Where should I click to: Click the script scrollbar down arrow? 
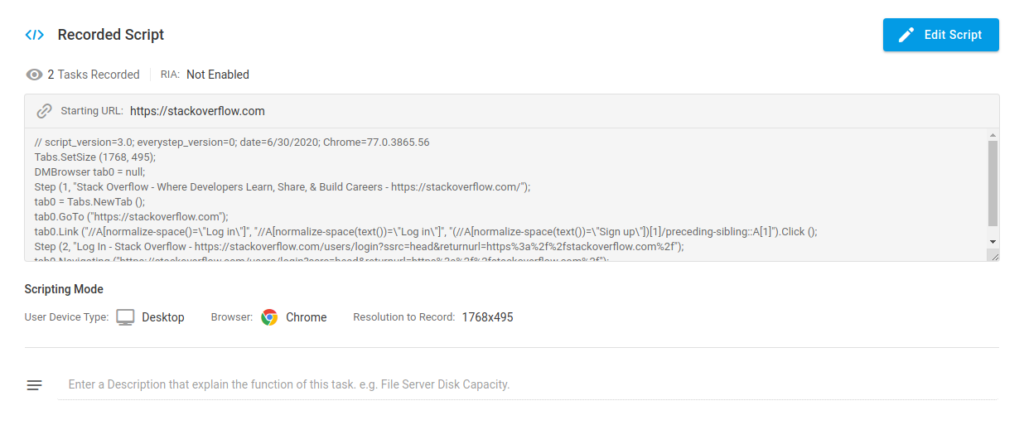(992, 242)
